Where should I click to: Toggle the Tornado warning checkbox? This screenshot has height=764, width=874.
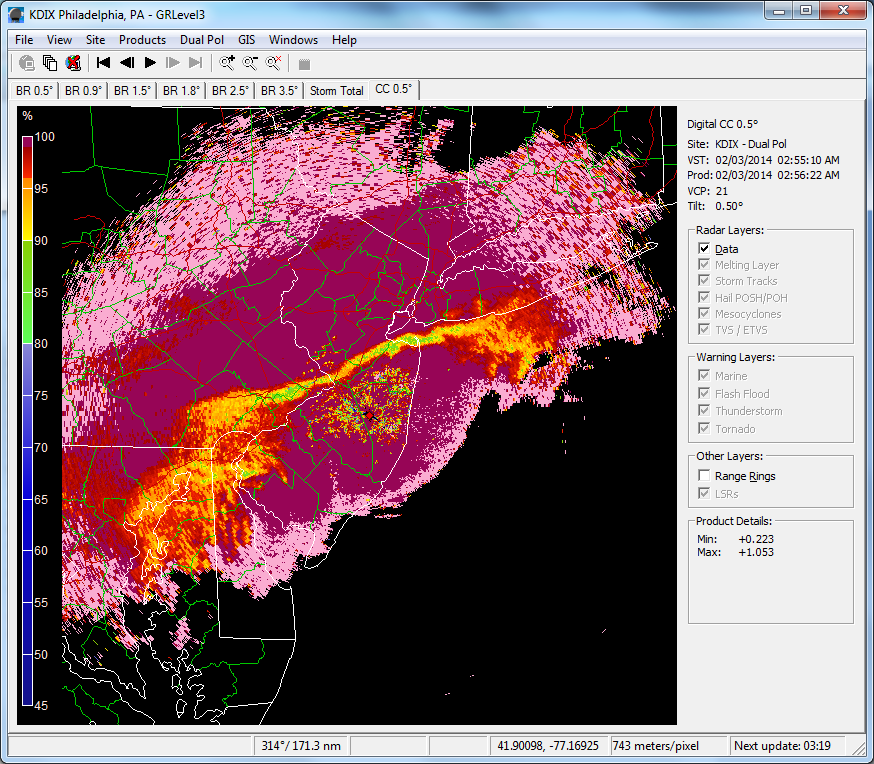point(704,429)
